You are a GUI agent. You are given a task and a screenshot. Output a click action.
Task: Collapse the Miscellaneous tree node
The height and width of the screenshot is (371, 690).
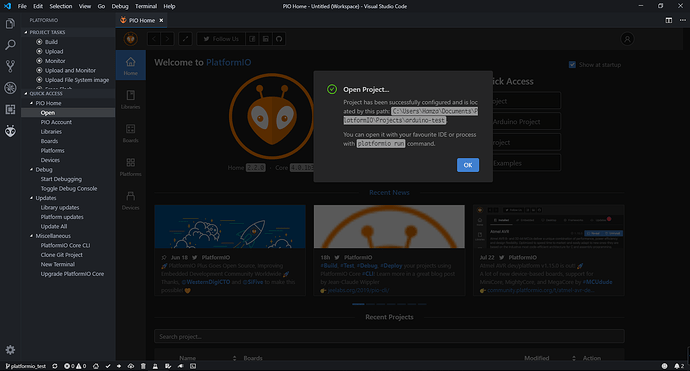(31, 236)
